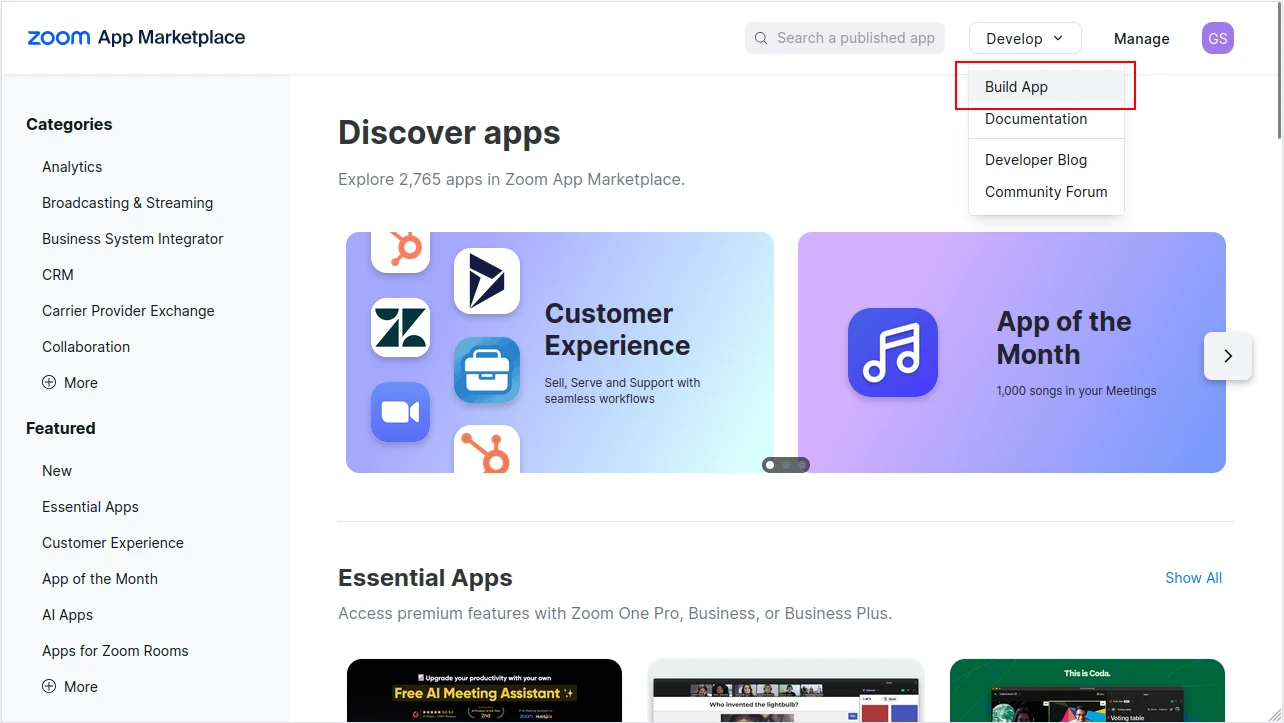The height and width of the screenshot is (723, 1284).
Task: Click the Search a published app field
Action: (x=845, y=38)
